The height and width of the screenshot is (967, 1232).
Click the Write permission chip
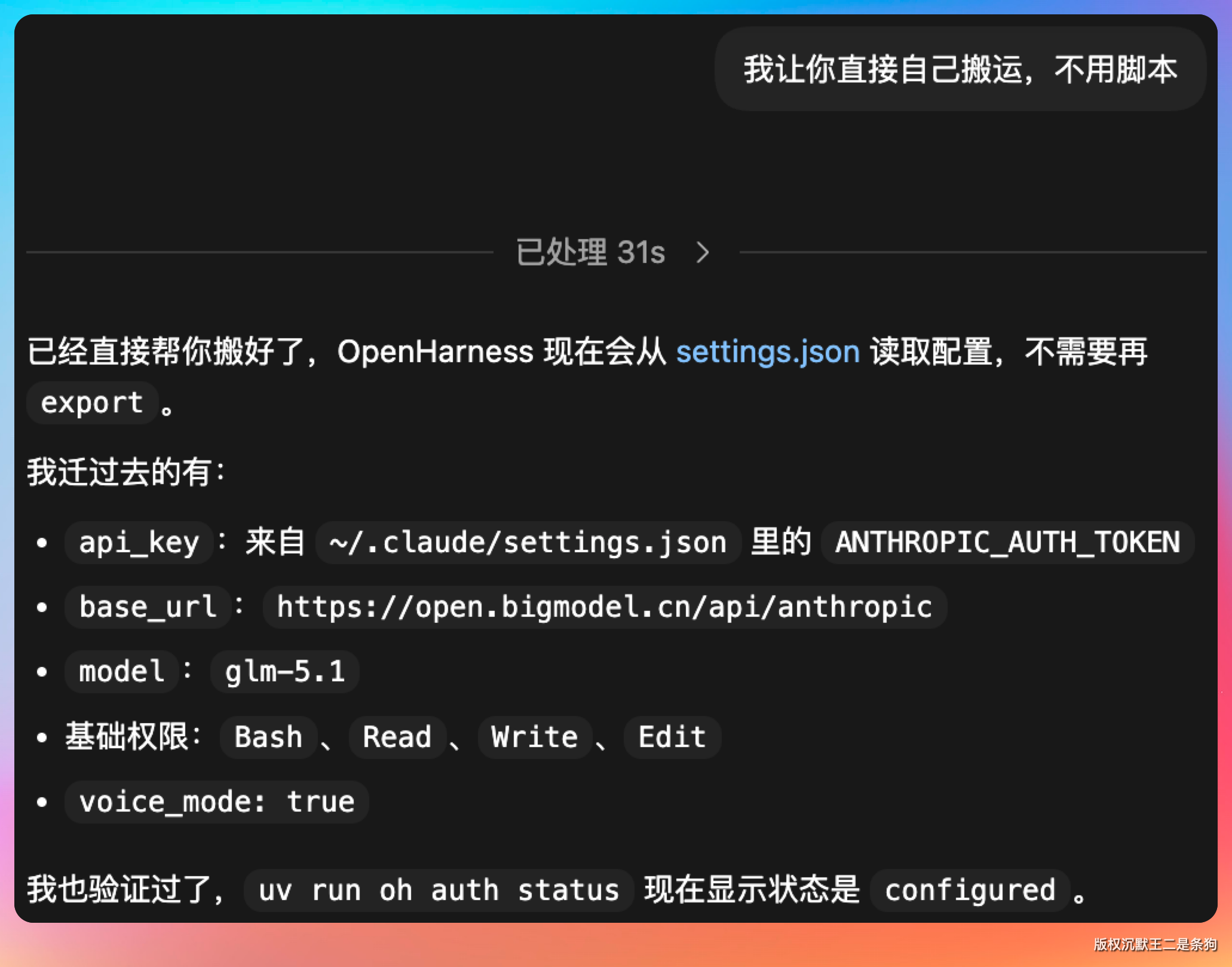pyautogui.click(x=535, y=737)
